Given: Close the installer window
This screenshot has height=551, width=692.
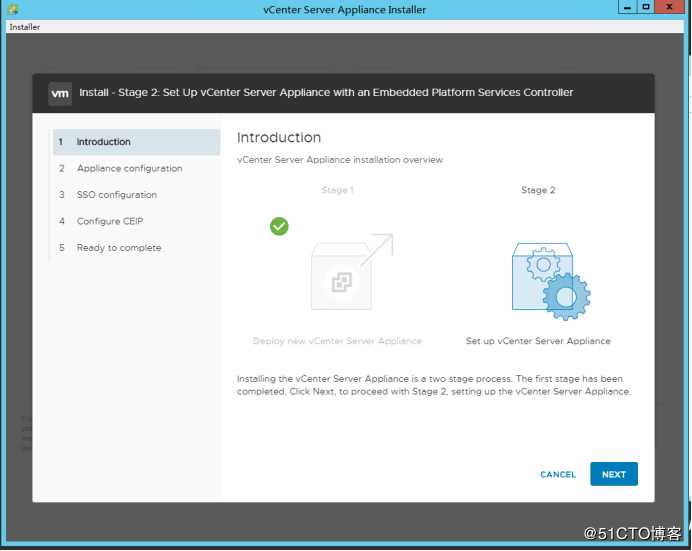Looking at the screenshot, I should (669, 7).
